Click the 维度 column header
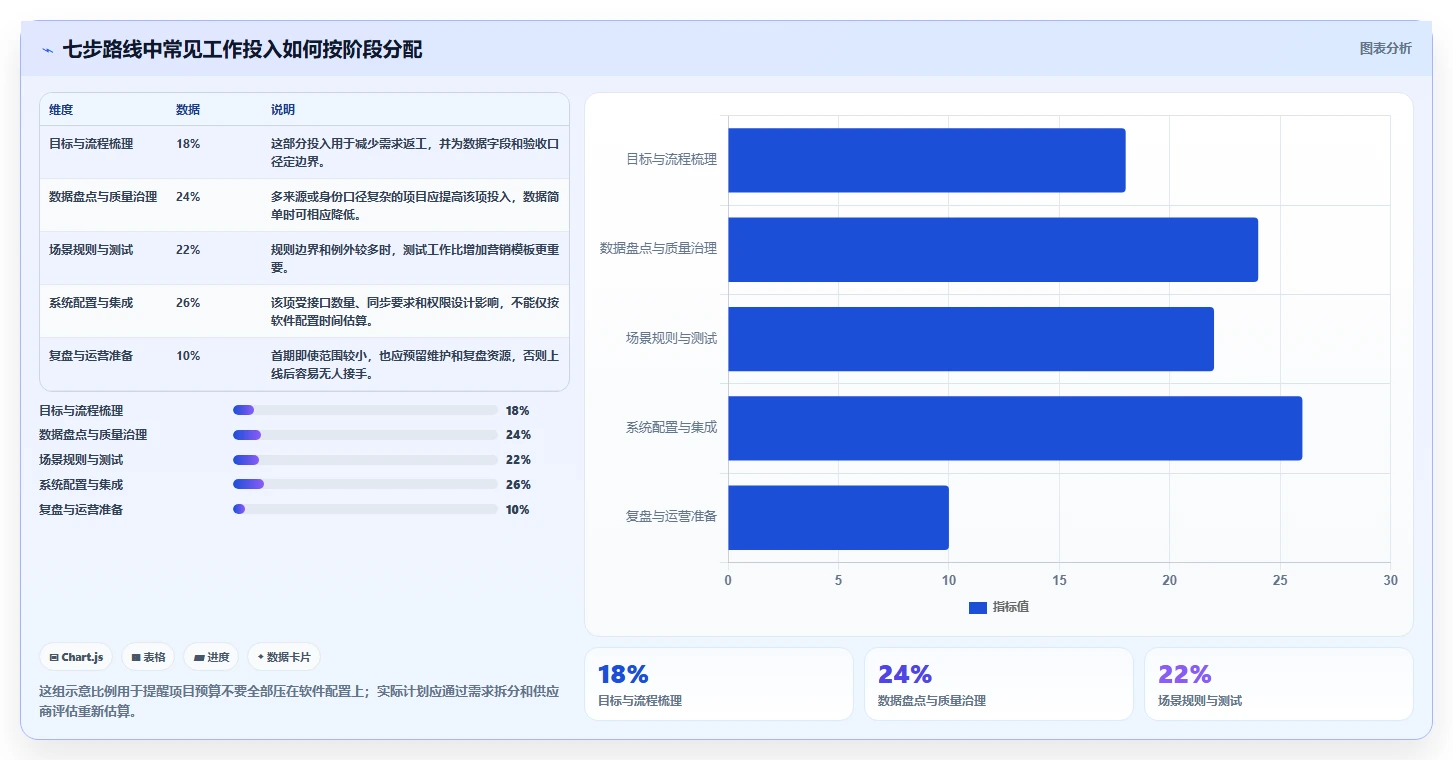The width and height of the screenshot is (1453, 760). [61, 110]
